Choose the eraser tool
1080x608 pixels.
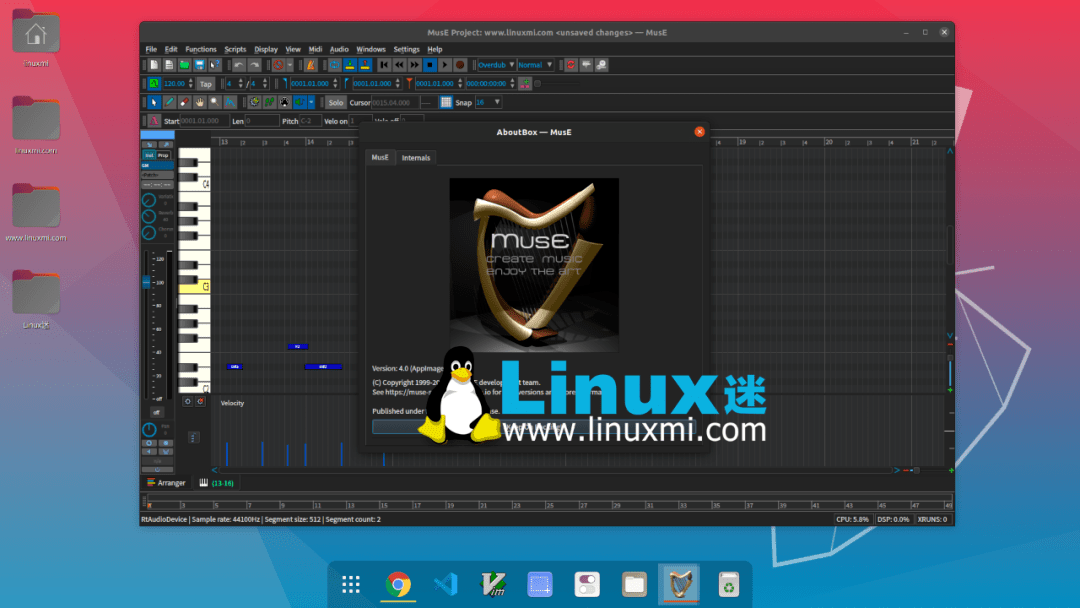tap(184, 102)
